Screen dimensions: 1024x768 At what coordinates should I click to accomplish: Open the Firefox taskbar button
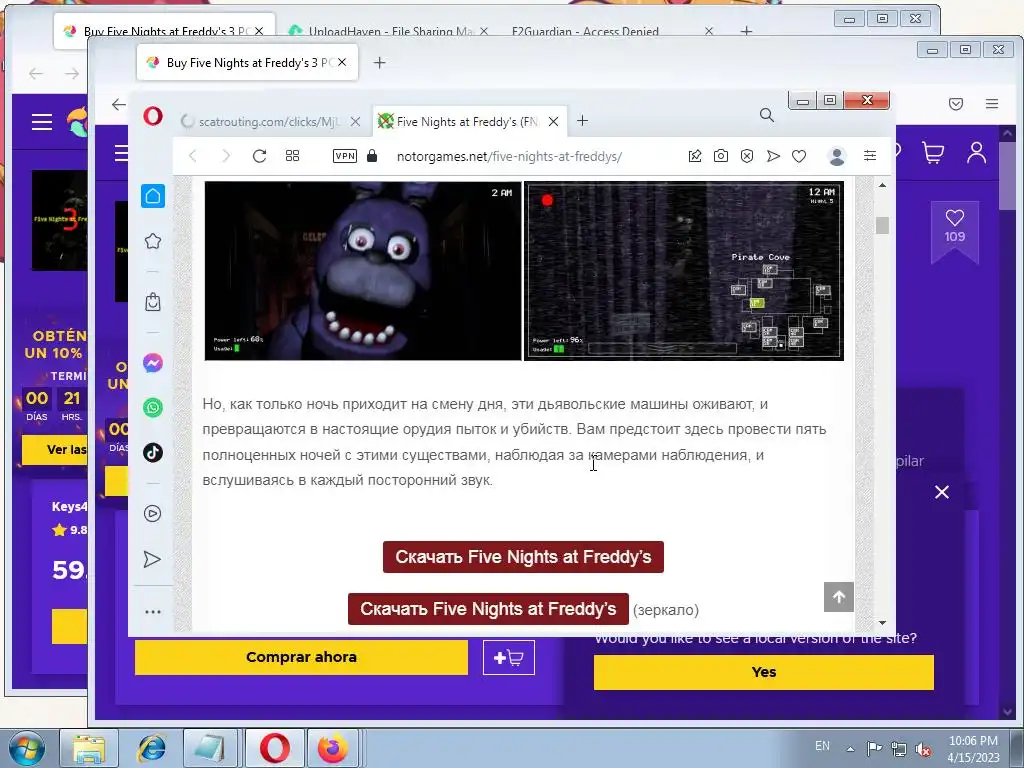coord(333,748)
